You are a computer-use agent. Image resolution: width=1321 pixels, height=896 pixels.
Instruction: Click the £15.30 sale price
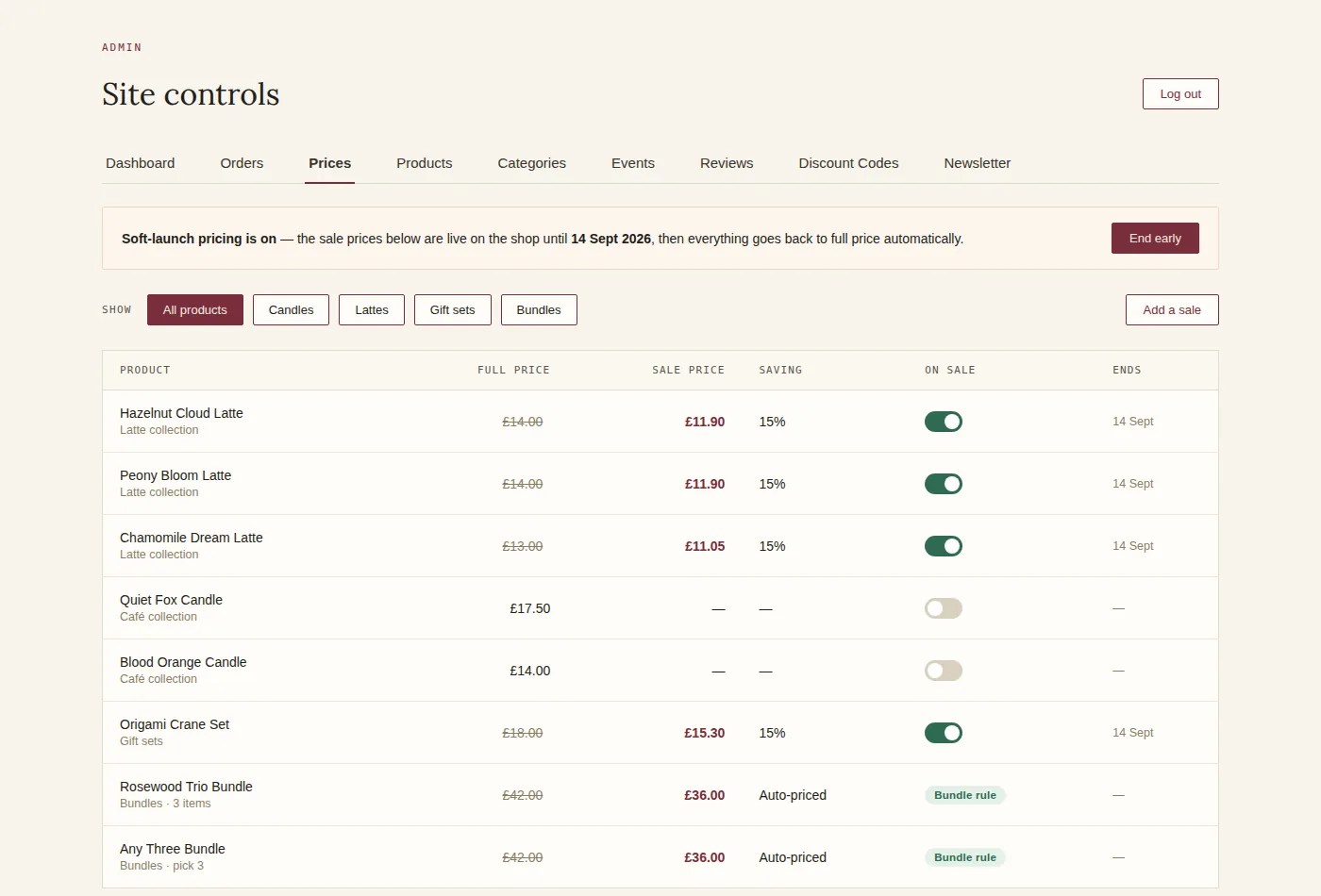tap(705, 733)
